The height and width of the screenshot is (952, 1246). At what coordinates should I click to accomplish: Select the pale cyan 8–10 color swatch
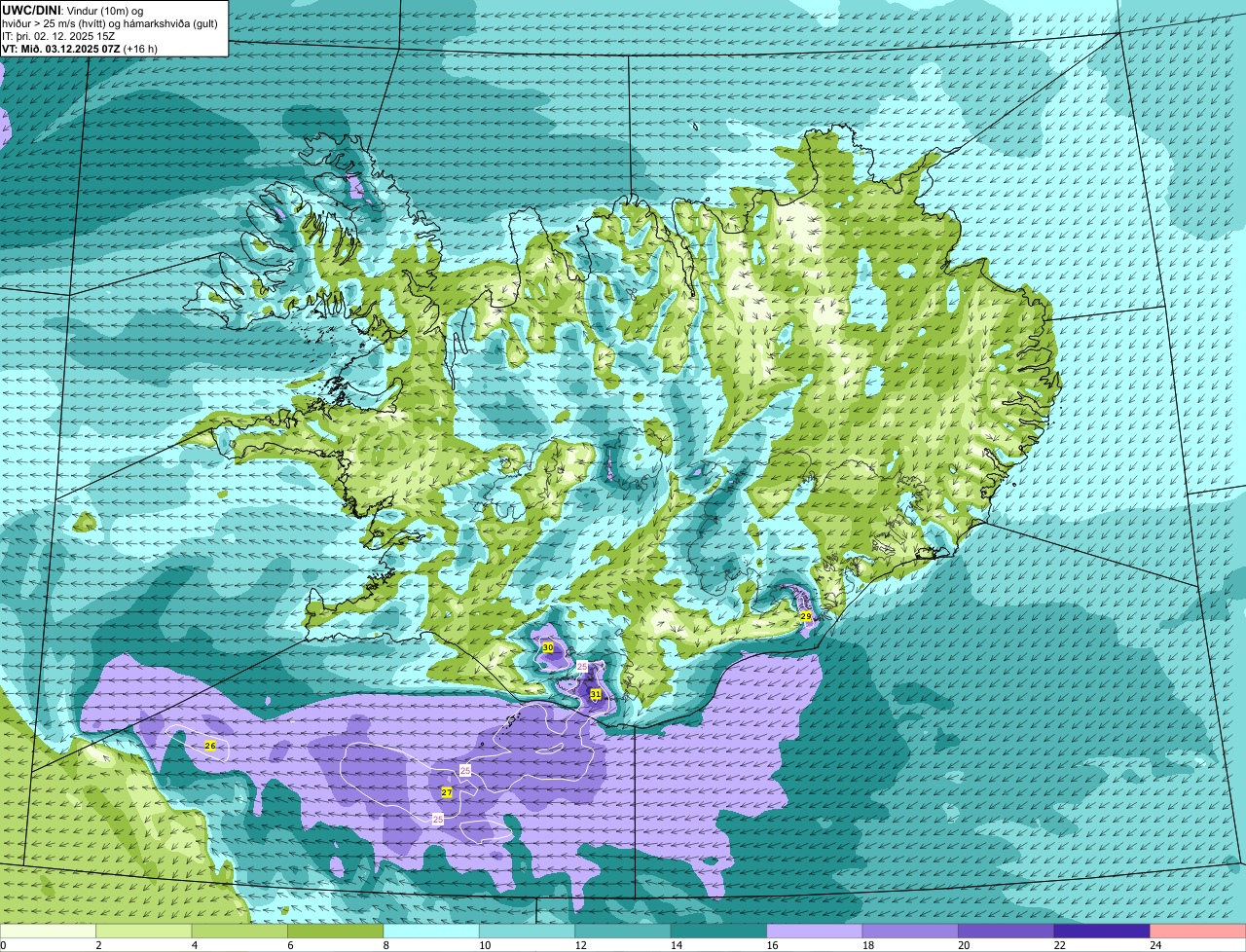pos(433,932)
